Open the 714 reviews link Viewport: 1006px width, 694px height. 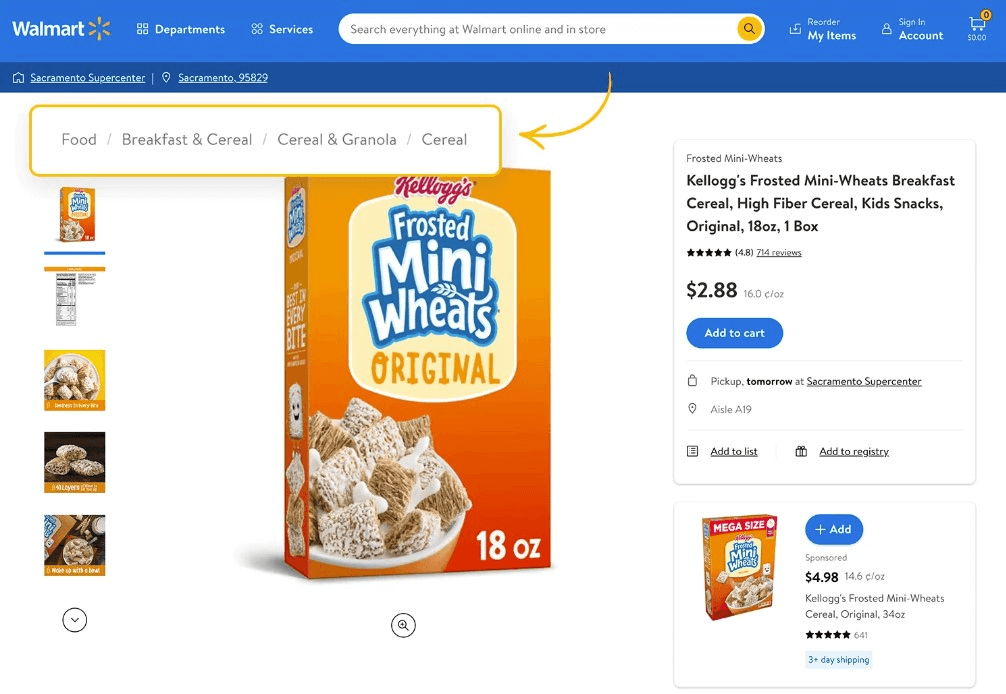pyautogui.click(x=779, y=253)
